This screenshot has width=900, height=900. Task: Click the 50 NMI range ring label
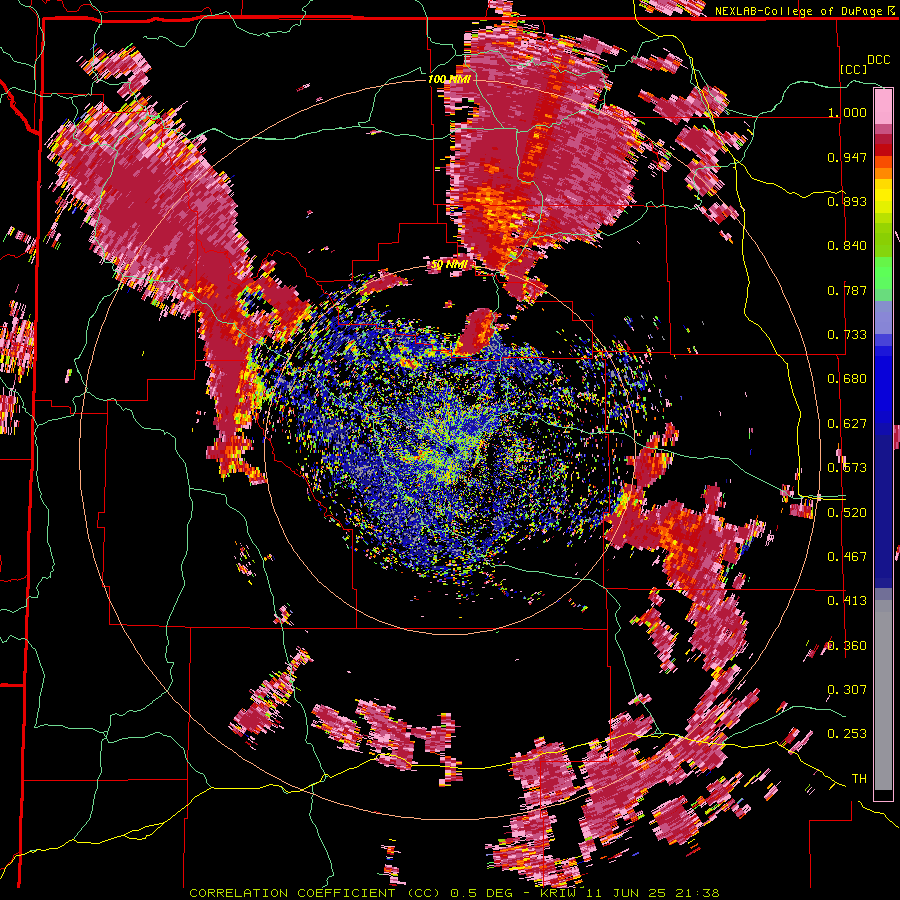(x=450, y=265)
